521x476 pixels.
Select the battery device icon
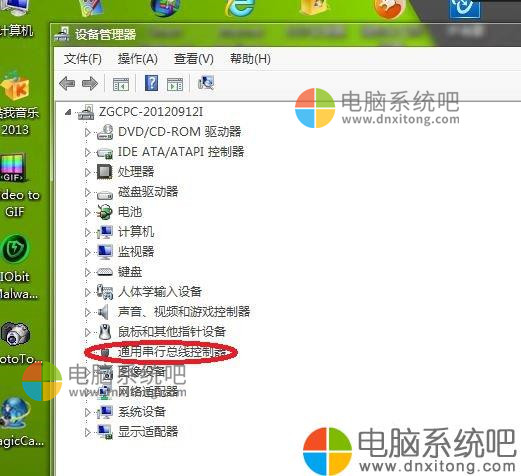pyautogui.click(x=105, y=212)
